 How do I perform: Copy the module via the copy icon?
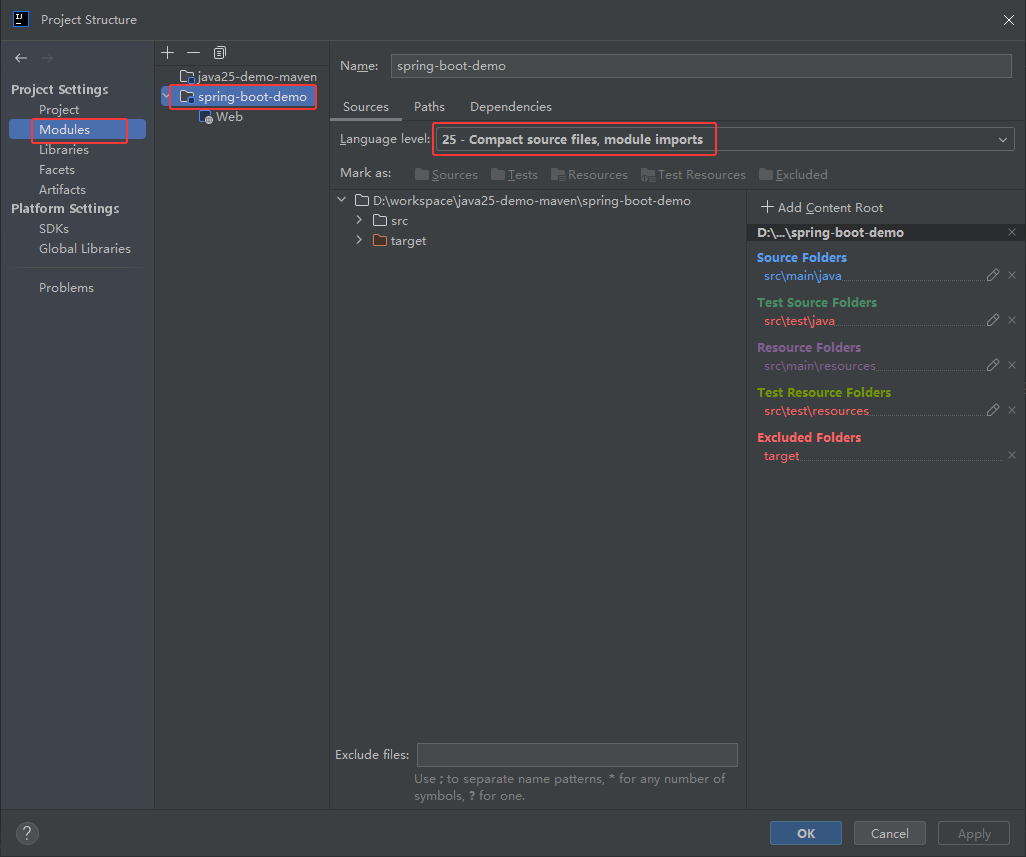point(219,52)
